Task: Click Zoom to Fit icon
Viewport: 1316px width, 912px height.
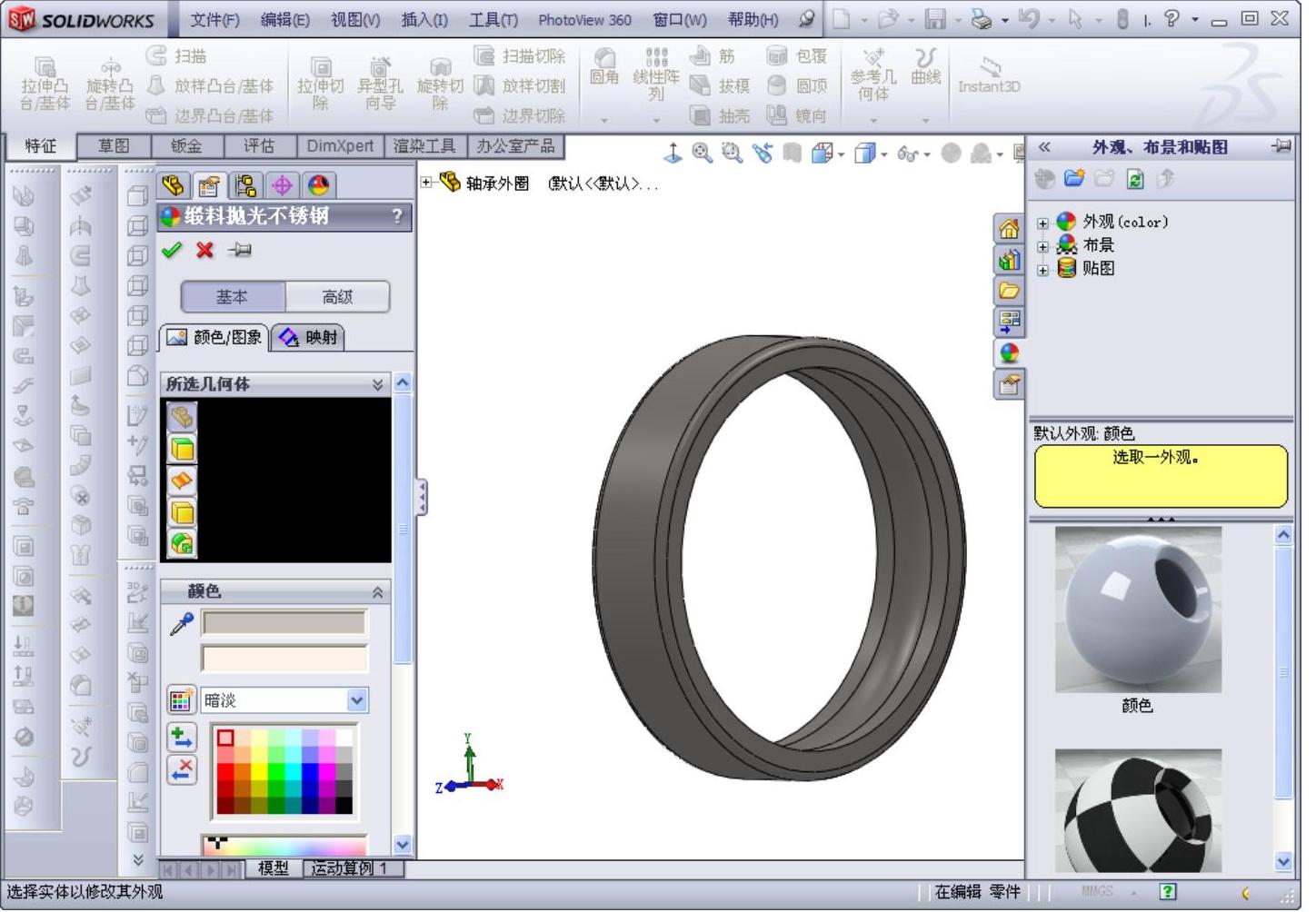Action: (703, 154)
